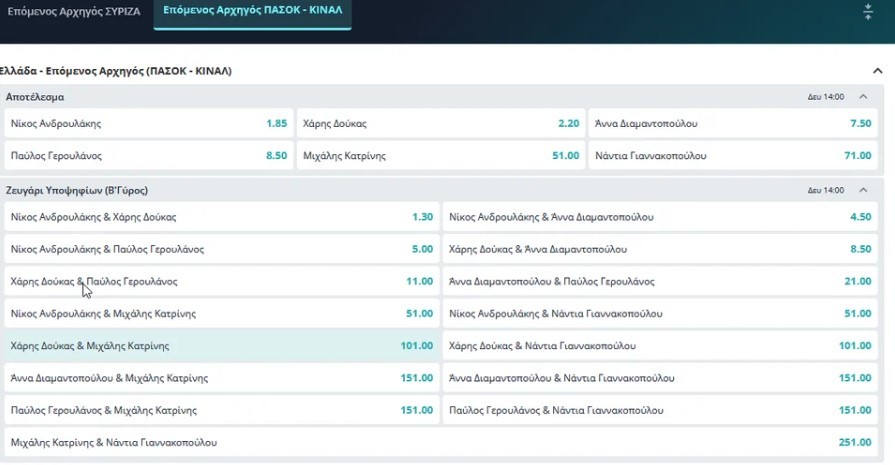The height and width of the screenshot is (465, 895).
Task: Select pair Χάρης Δούκας & Νάντια Γιαννακοπούλου
Action: 660,346
